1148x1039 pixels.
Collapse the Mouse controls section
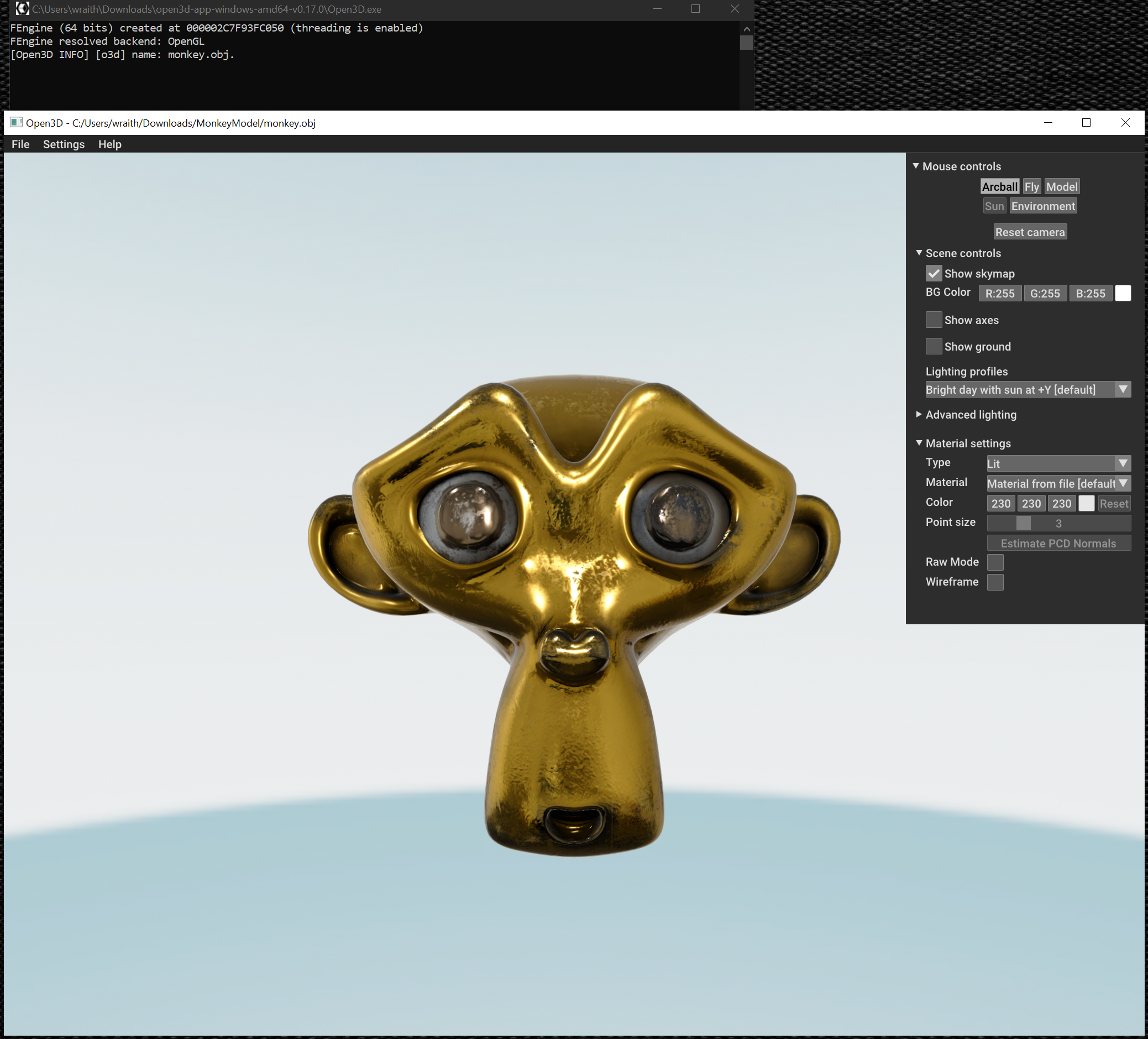pos(916,166)
